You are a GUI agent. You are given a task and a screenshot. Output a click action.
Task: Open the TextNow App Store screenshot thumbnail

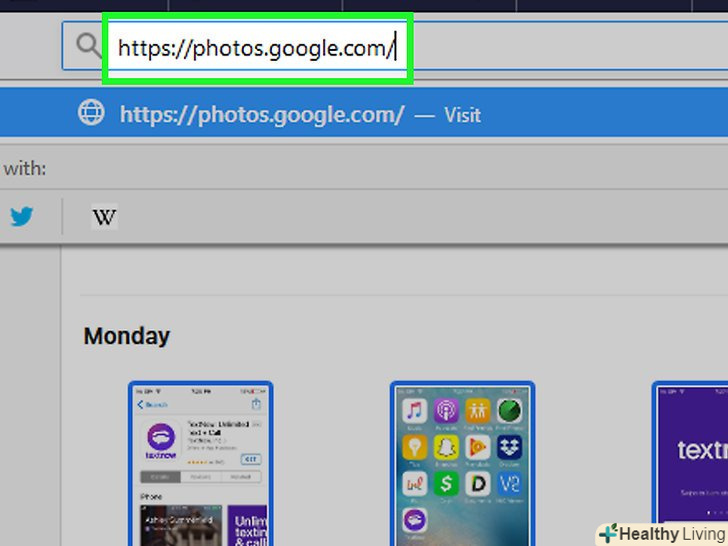click(x=201, y=463)
